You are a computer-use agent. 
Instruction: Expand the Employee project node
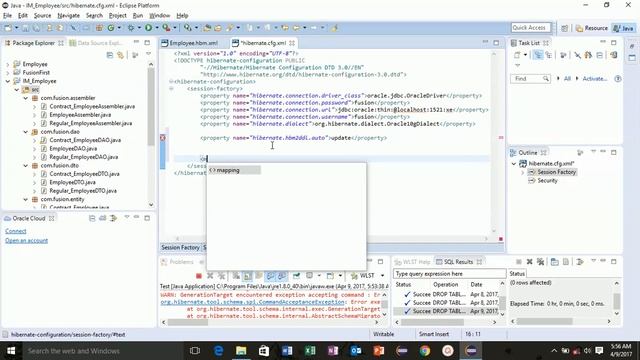point(8,64)
